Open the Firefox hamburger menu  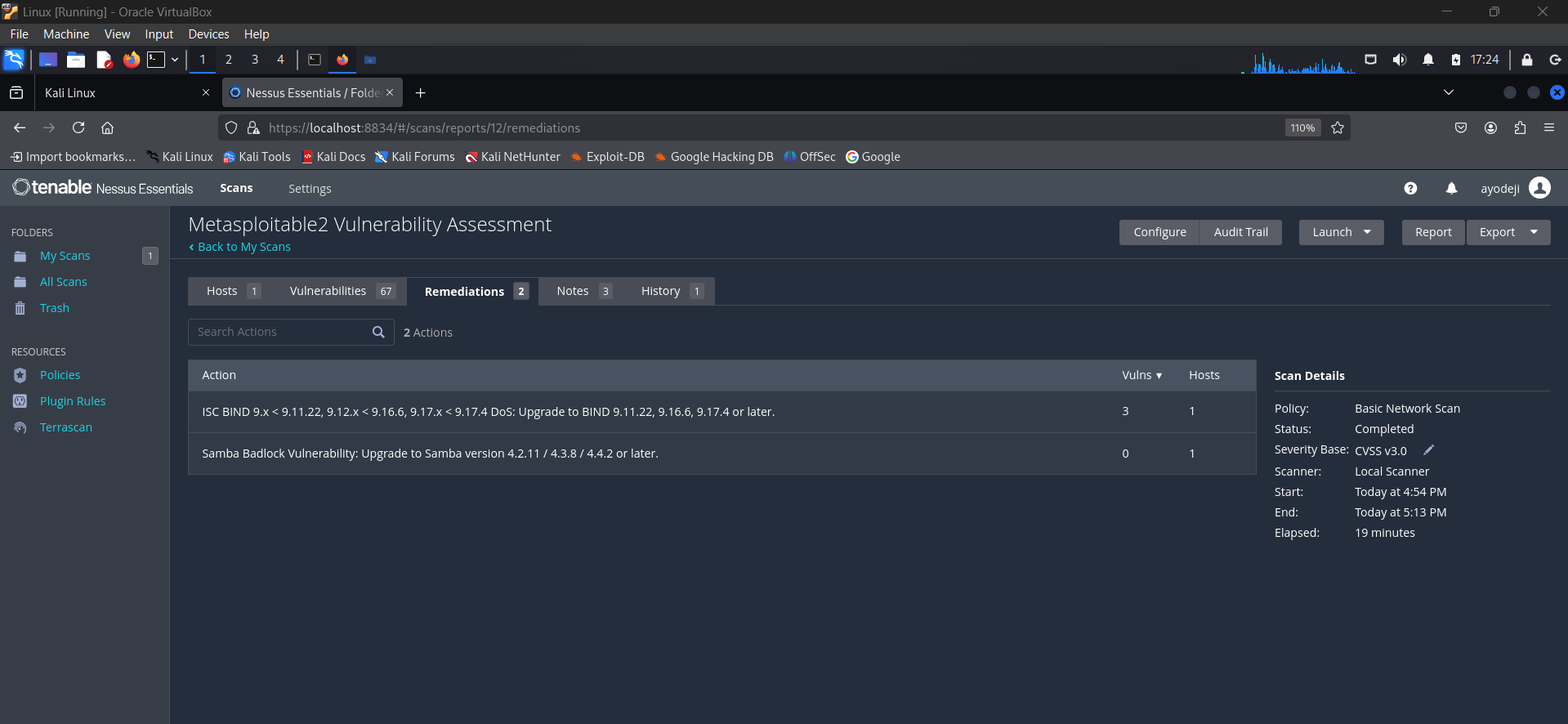[x=1549, y=127]
